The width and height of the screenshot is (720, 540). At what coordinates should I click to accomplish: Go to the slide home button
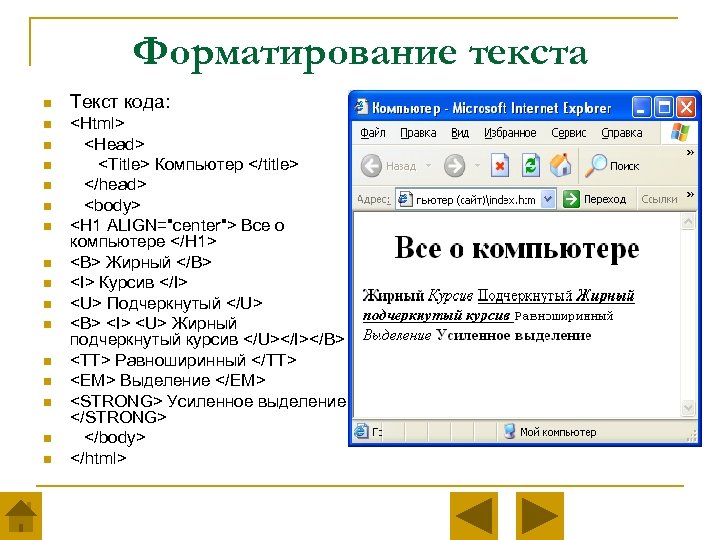point(21,516)
